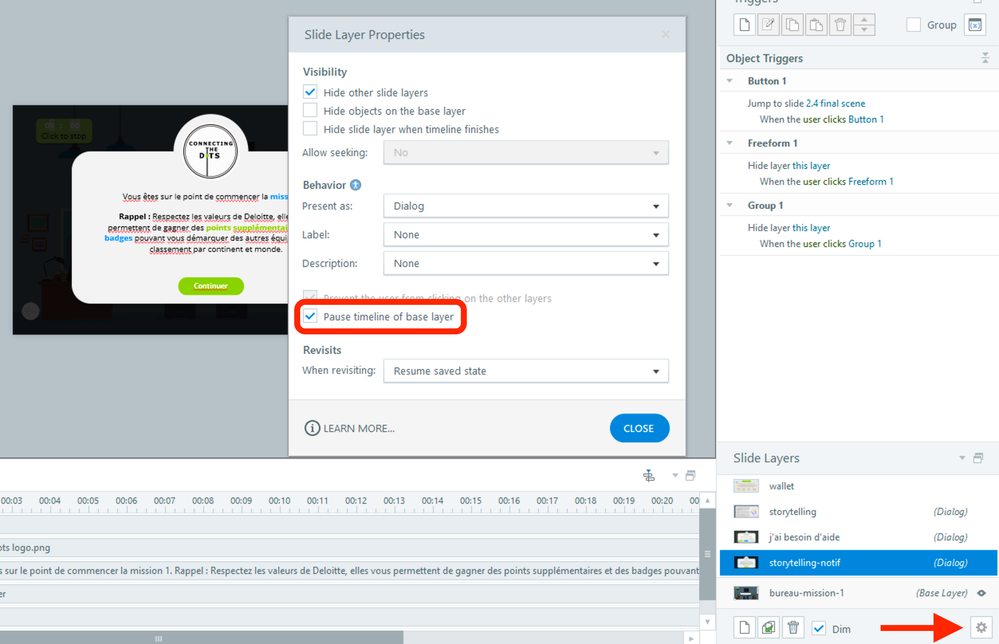Image resolution: width=999 pixels, height=644 pixels.
Task: Uncheck Pause timeline of base layer
Action: pyautogui.click(x=310, y=317)
